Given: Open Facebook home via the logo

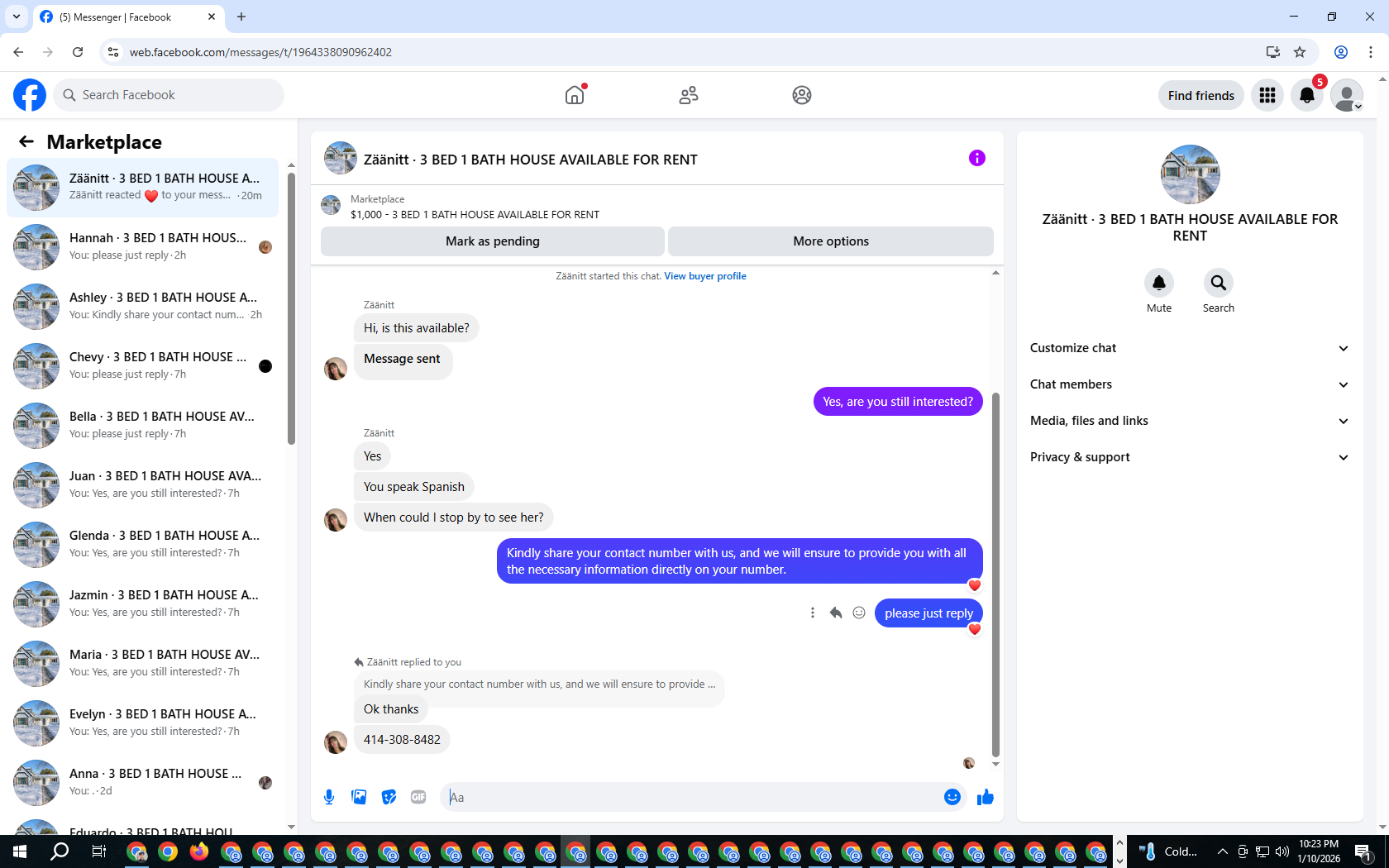Looking at the screenshot, I should pyautogui.click(x=30, y=95).
